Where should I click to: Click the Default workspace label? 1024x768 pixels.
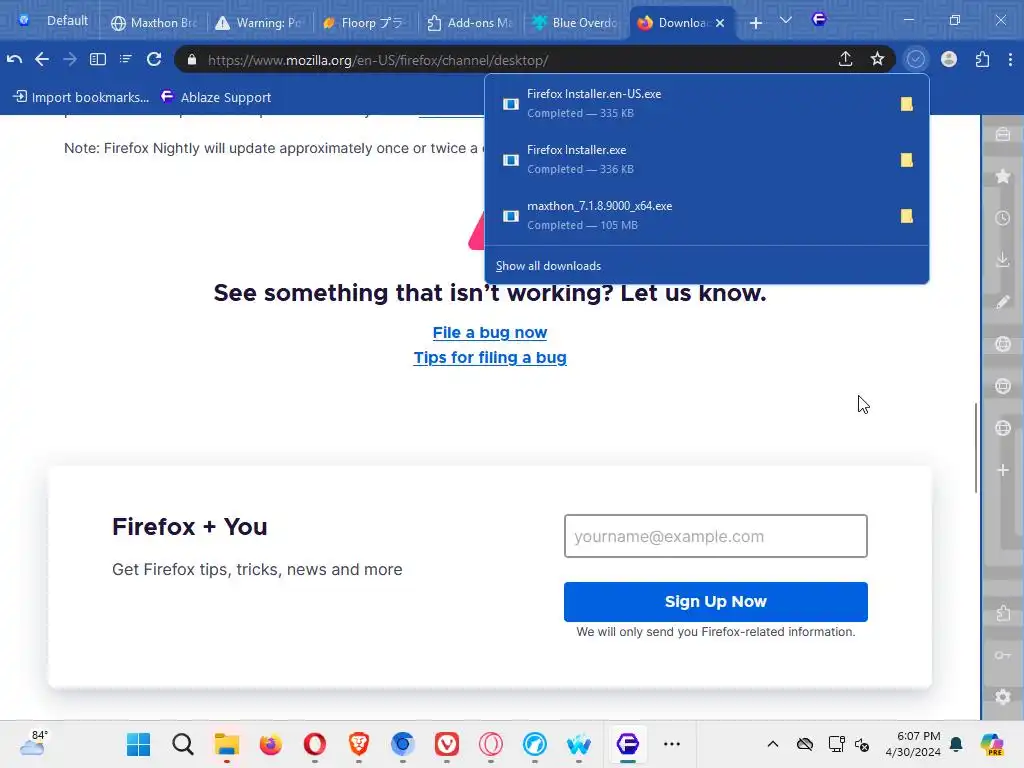pos(67,21)
